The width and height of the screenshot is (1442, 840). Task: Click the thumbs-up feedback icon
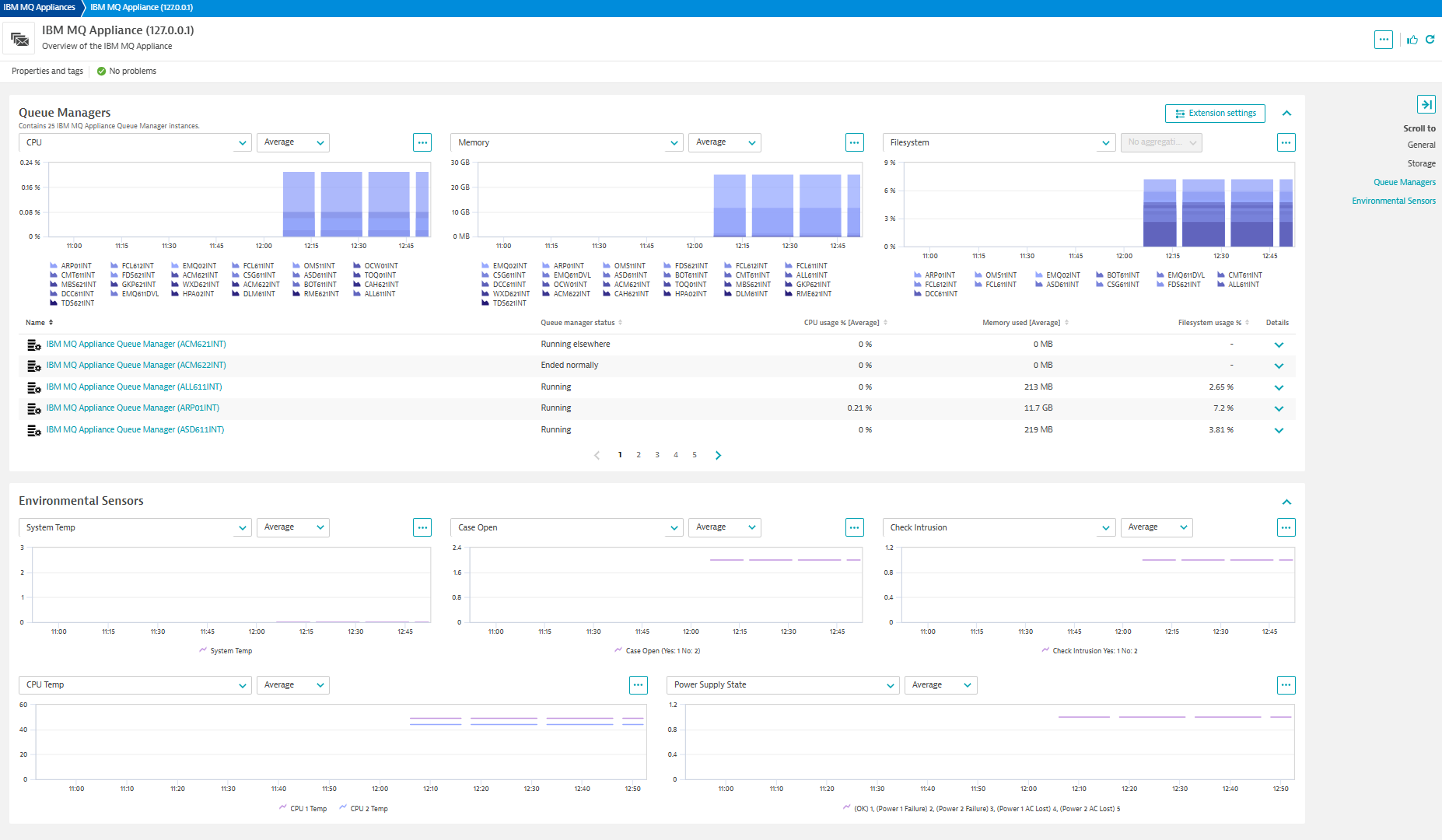click(1412, 40)
